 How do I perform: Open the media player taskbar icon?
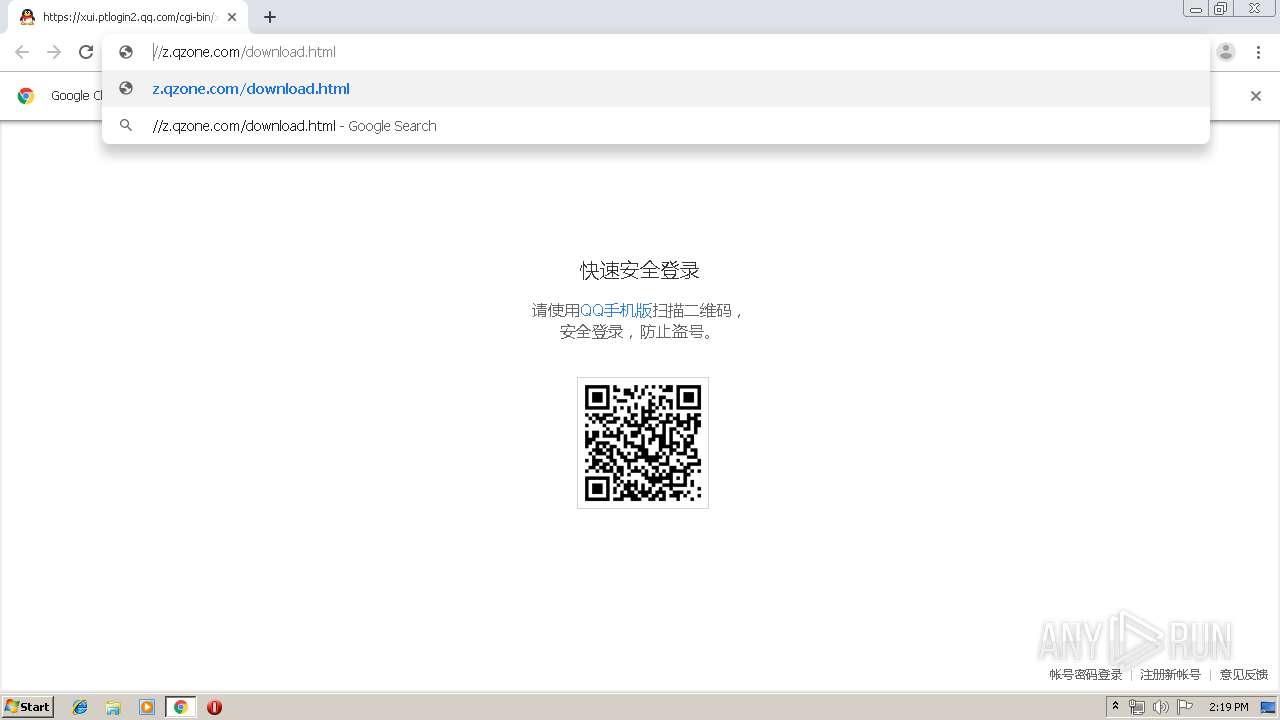coord(147,707)
